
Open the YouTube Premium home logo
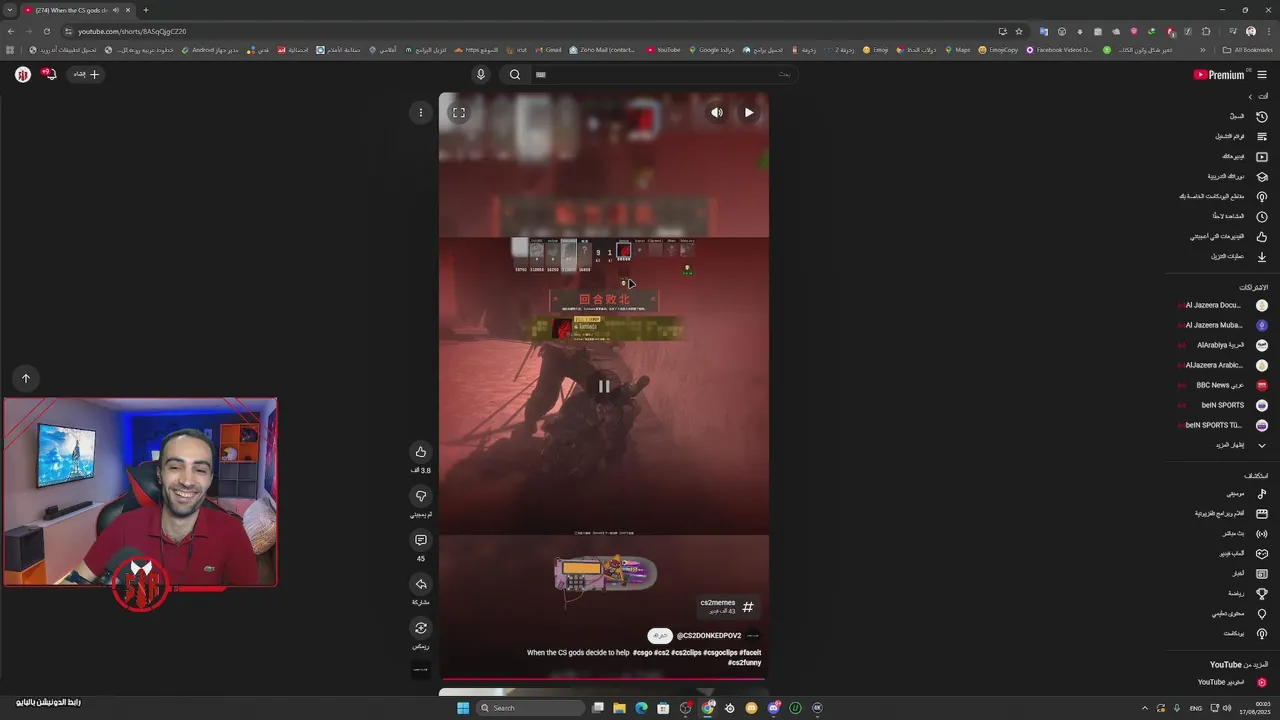click(1220, 75)
